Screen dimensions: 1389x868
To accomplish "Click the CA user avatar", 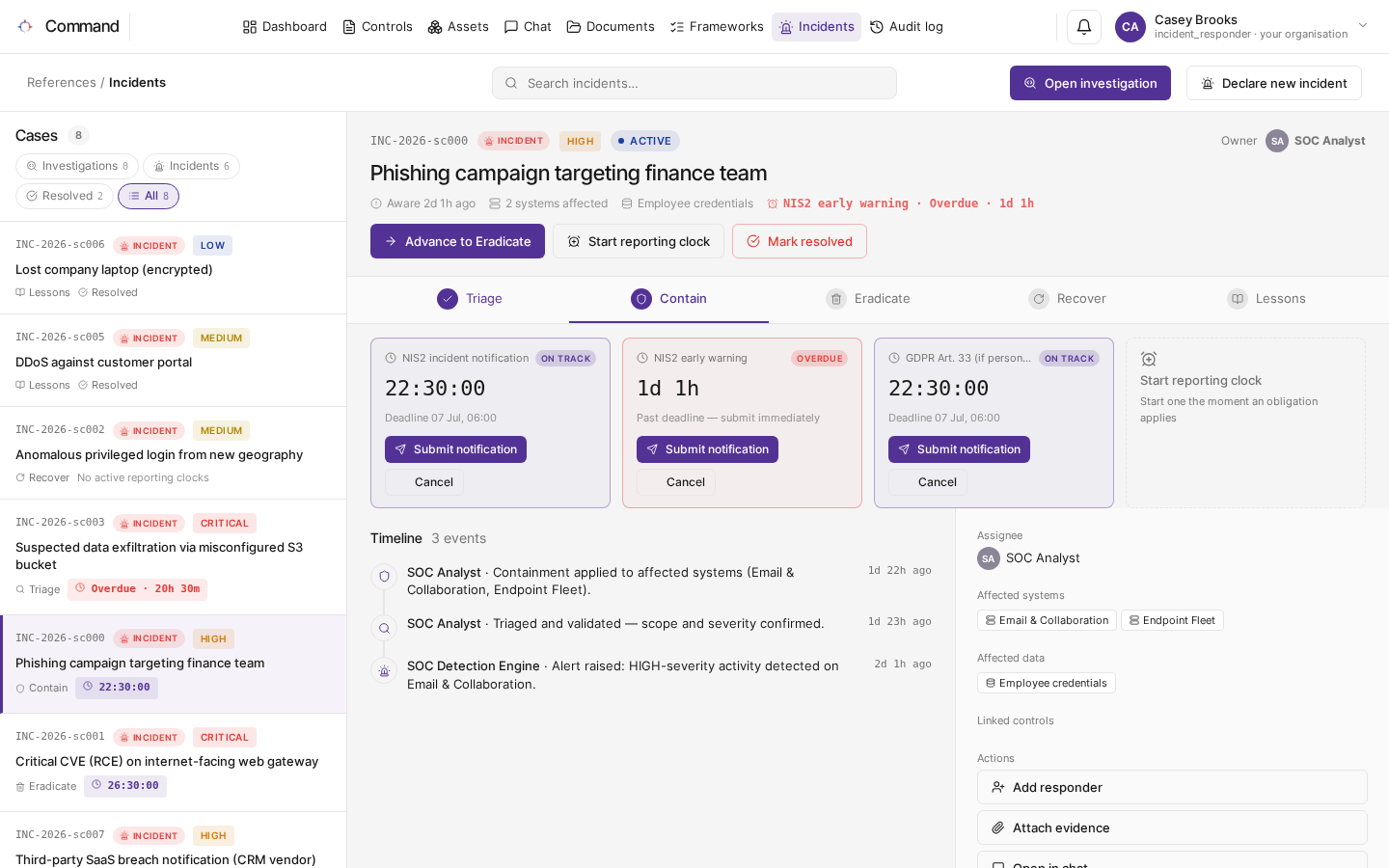I will 1130,27.
